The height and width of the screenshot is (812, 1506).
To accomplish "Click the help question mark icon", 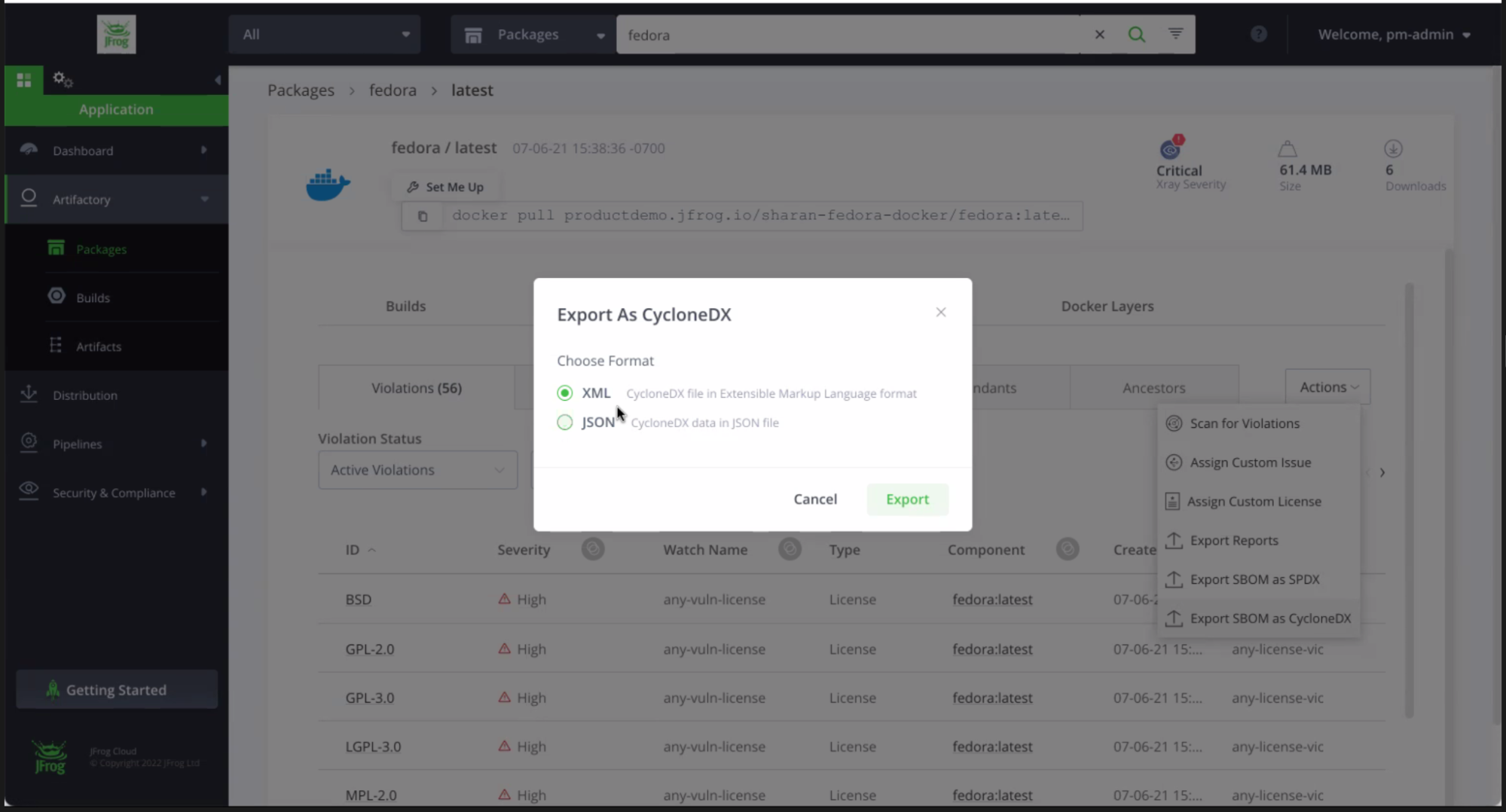I will (x=1258, y=35).
